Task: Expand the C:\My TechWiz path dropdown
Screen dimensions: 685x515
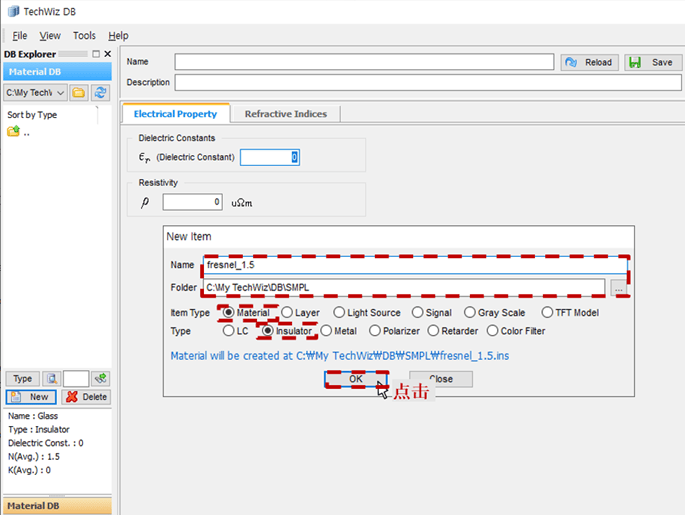Action: [x=35, y=93]
